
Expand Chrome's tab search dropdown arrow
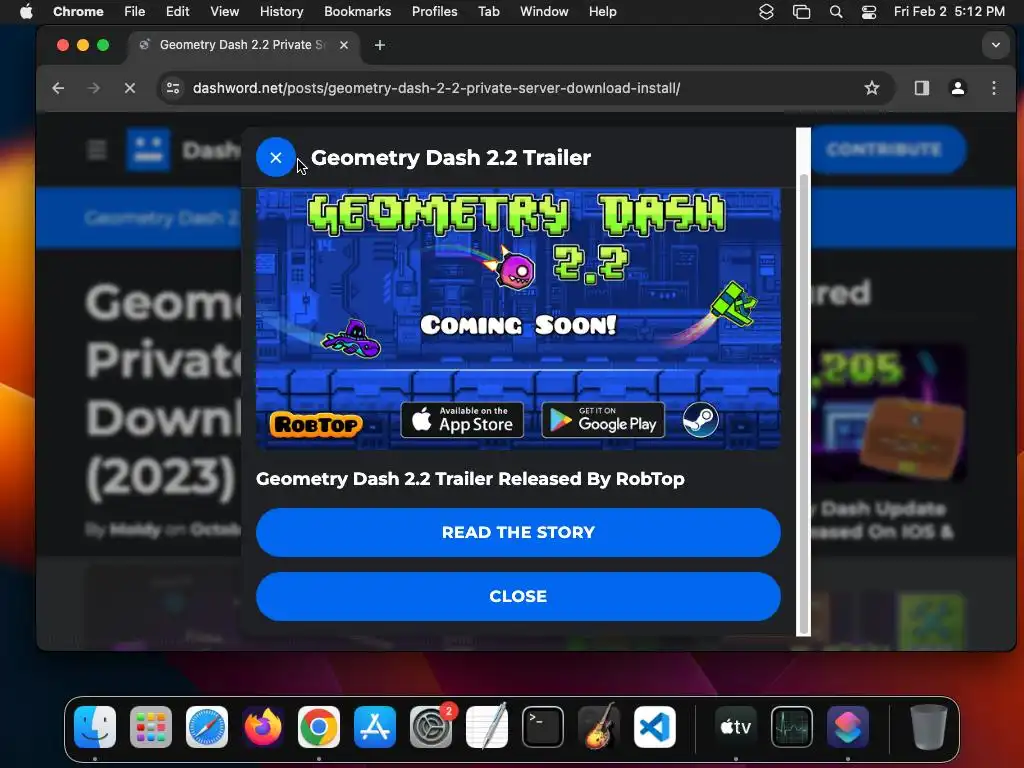coord(996,45)
